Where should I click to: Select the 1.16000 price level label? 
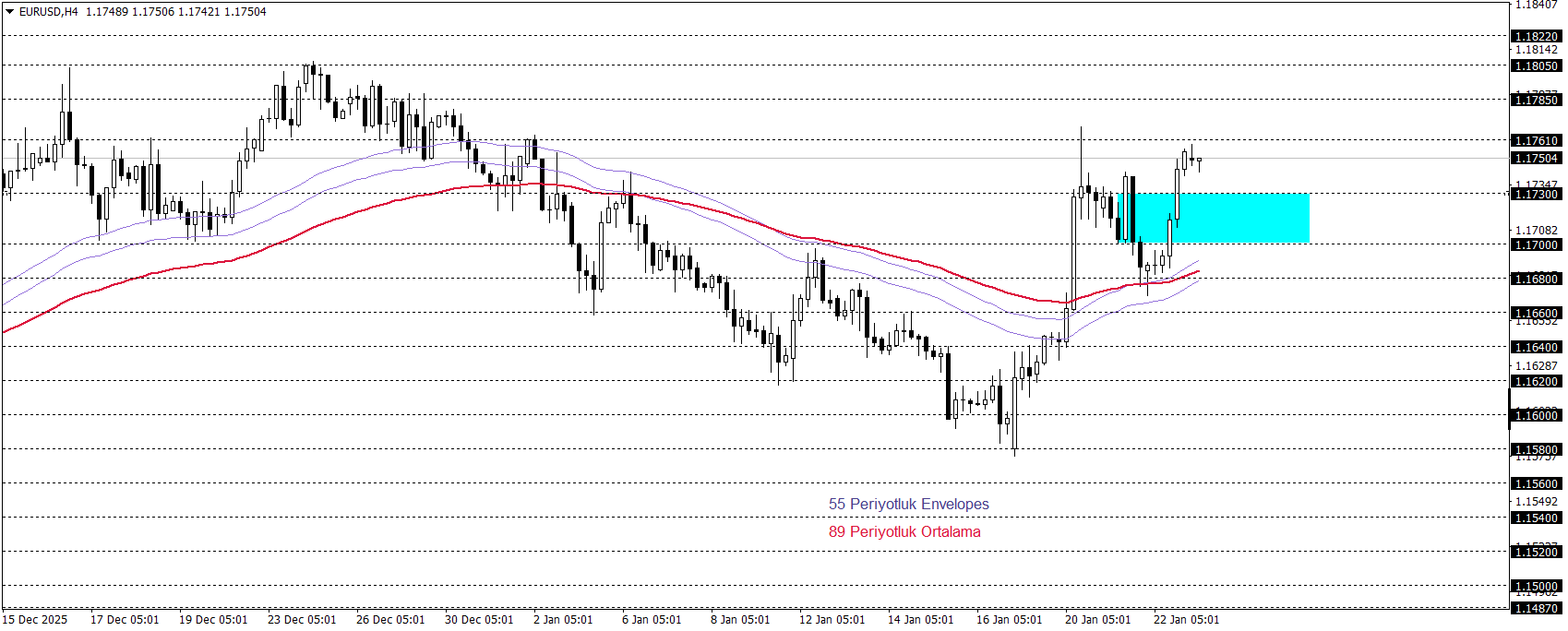pyautogui.click(x=1536, y=416)
